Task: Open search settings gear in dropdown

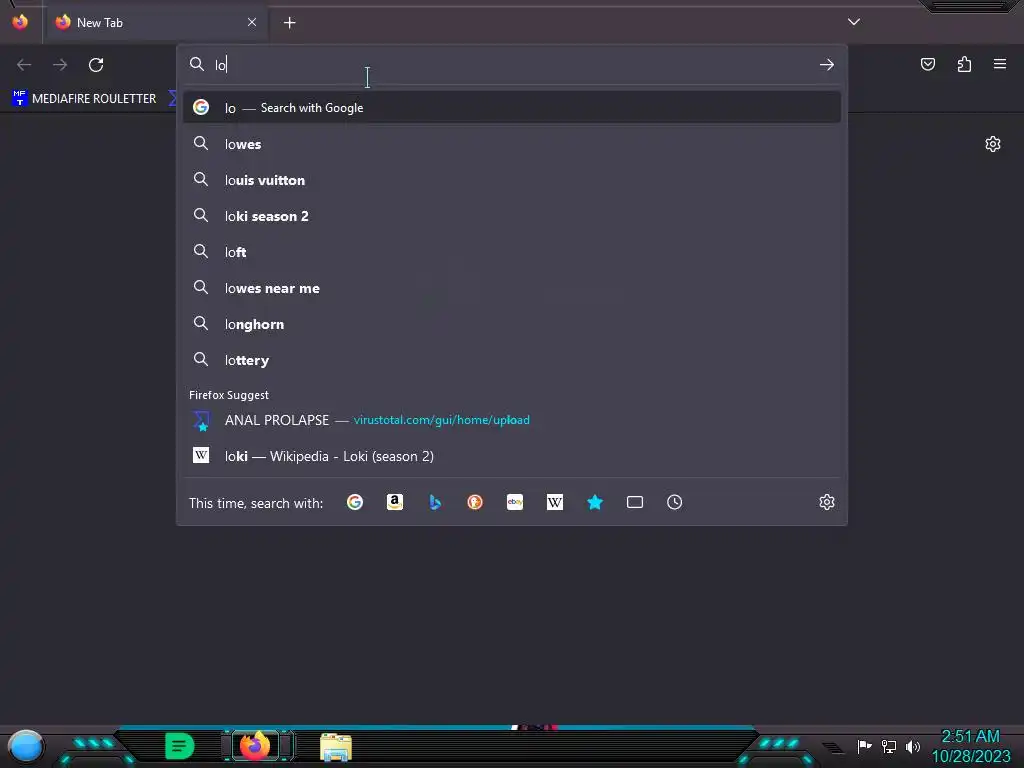Action: (x=827, y=502)
